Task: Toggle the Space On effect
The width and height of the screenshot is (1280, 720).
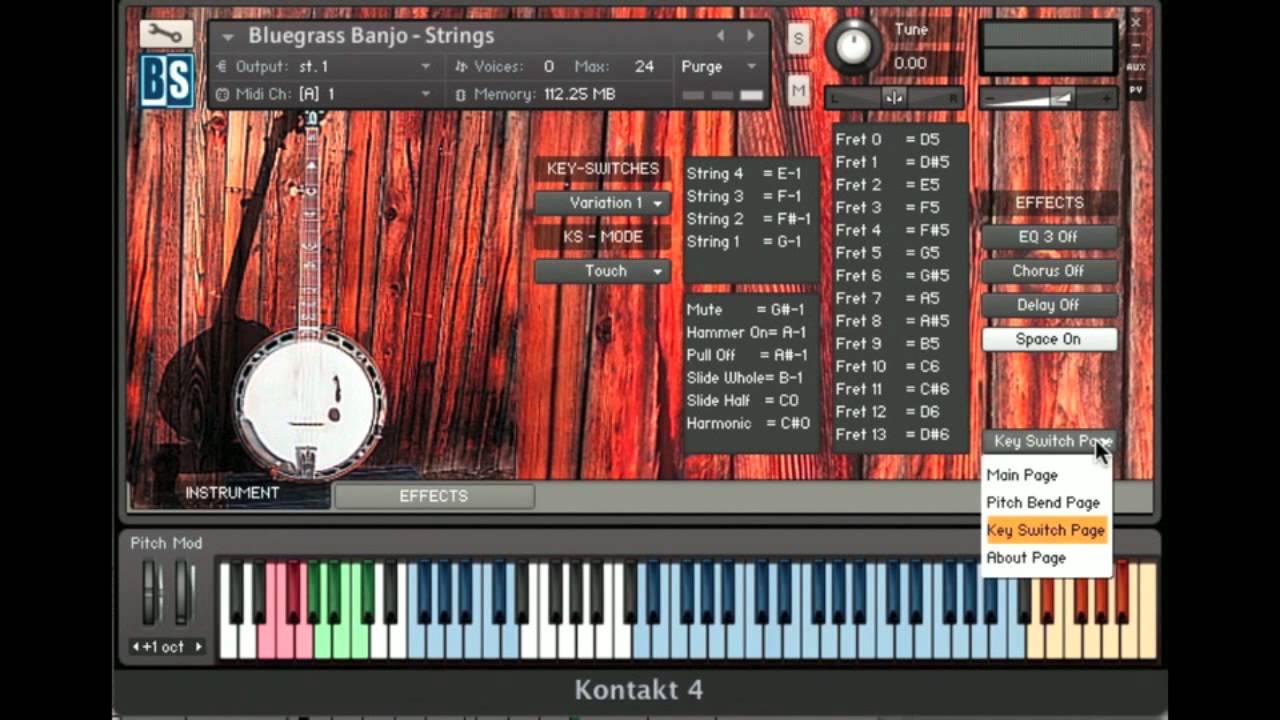Action: click(1048, 339)
